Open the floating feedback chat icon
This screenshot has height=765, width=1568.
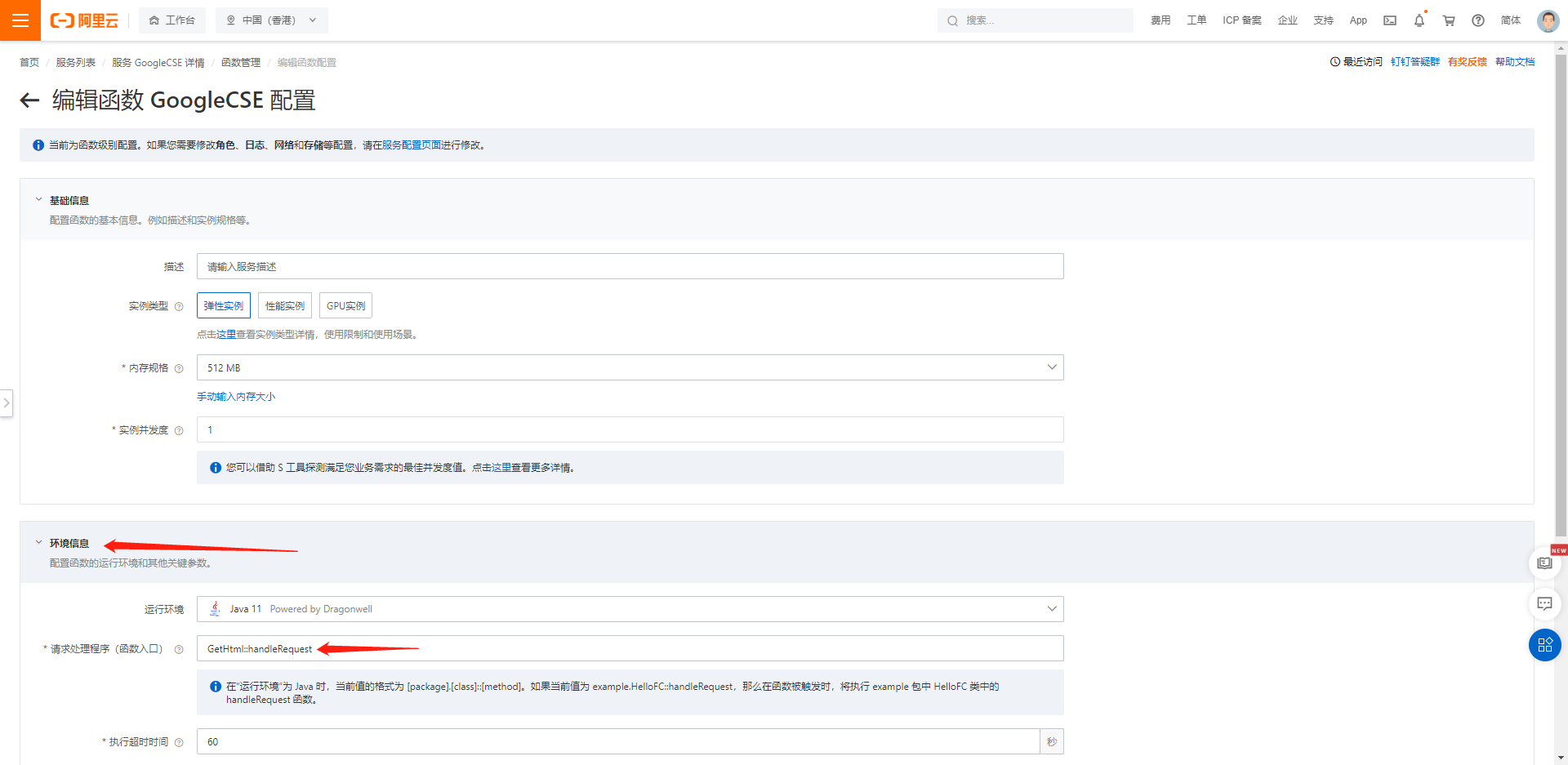coord(1544,604)
